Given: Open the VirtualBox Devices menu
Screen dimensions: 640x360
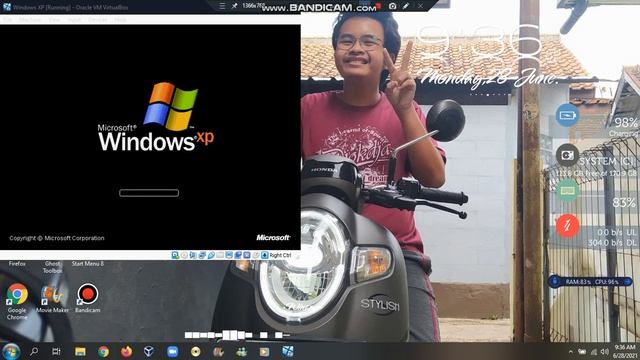Looking at the screenshot, I should click(98, 20).
